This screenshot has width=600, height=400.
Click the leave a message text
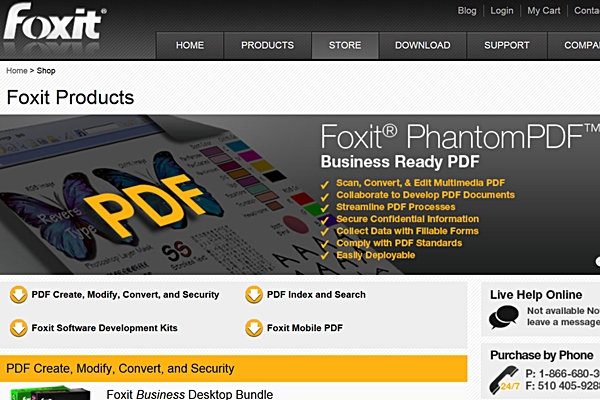(x=563, y=322)
